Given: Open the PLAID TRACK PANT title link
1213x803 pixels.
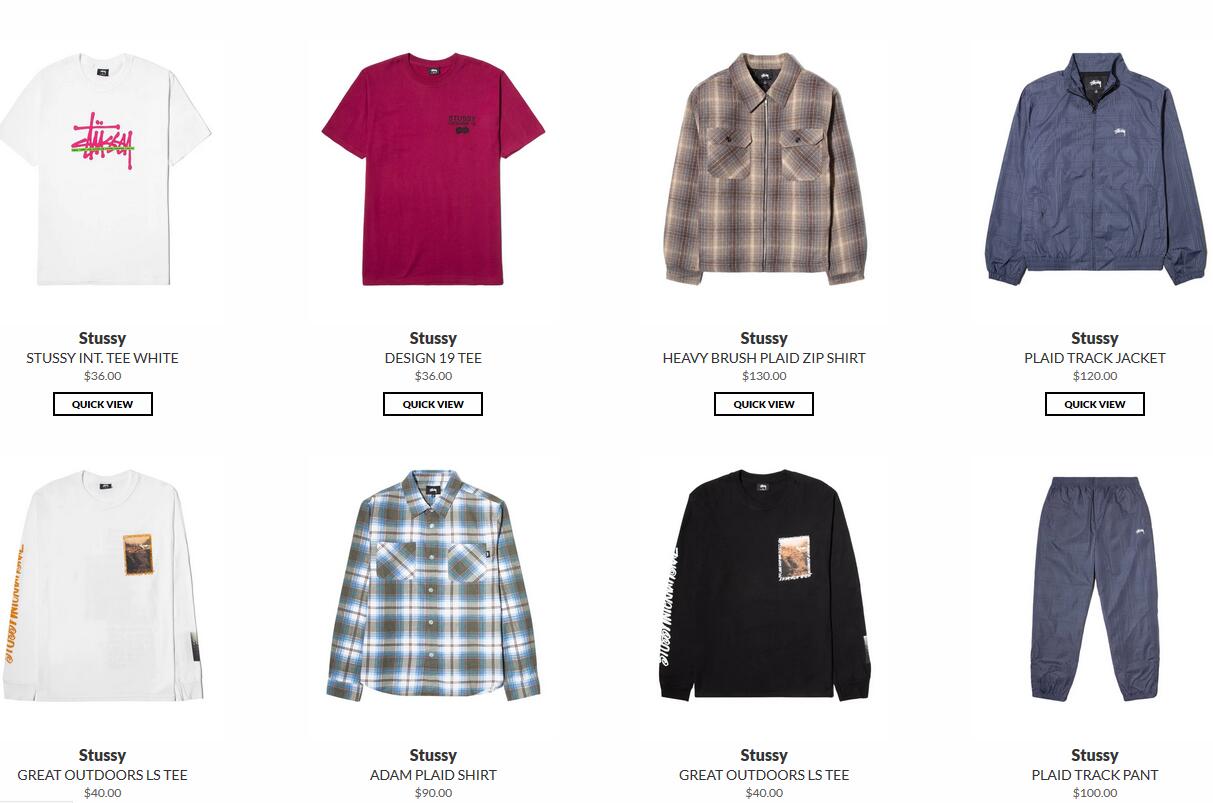Looking at the screenshot, I should tap(1095, 775).
